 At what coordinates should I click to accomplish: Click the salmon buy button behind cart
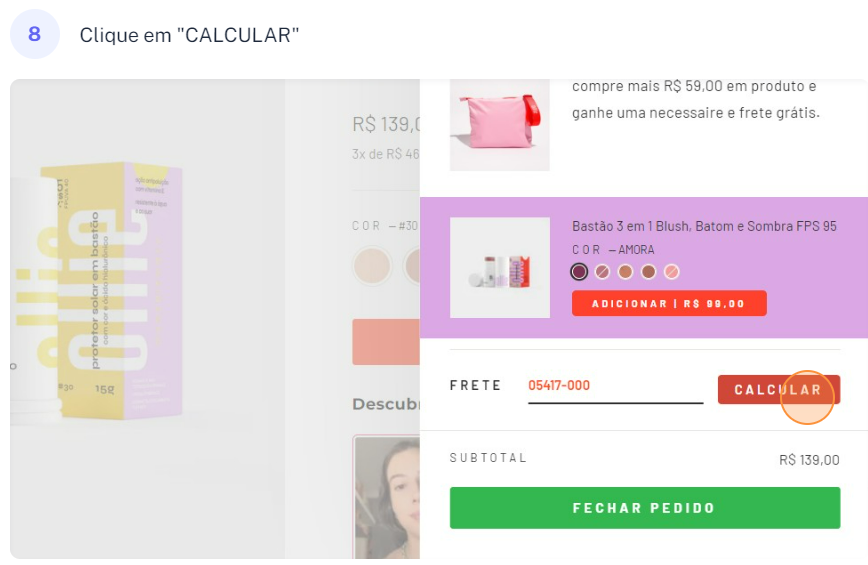[386, 342]
